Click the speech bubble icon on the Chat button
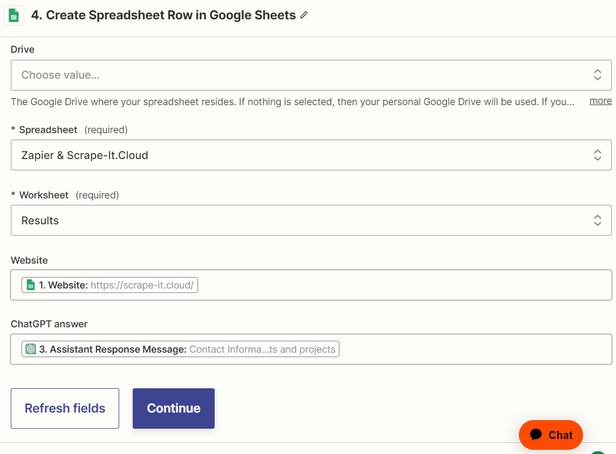 click(x=536, y=435)
